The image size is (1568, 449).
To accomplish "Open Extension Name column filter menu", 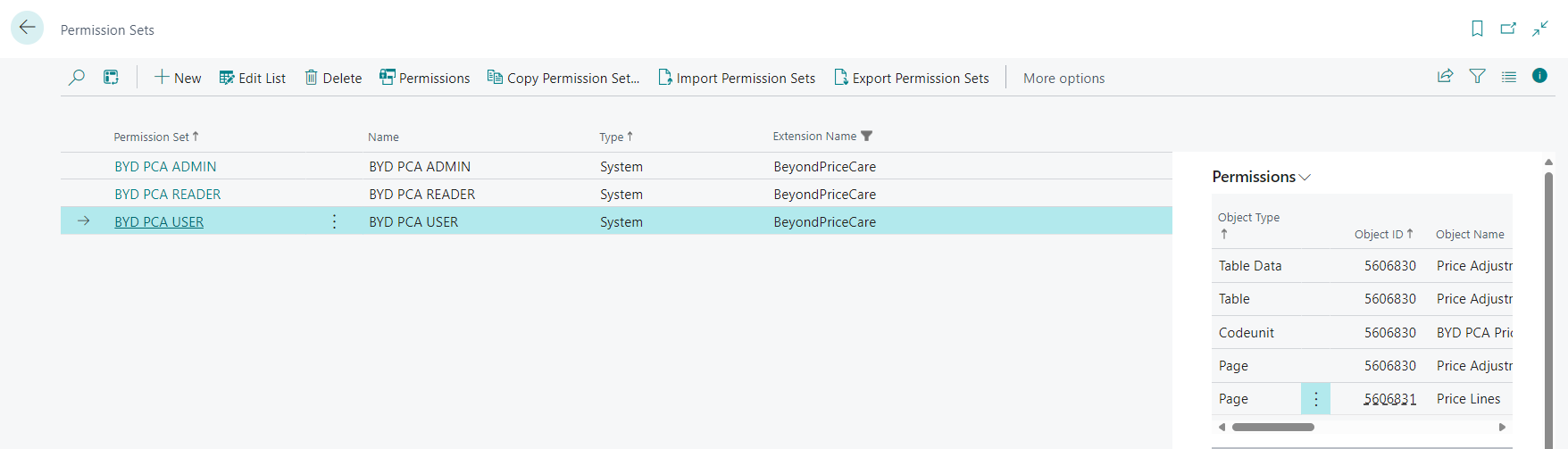I will pyautogui.click(x=866, y=137).
